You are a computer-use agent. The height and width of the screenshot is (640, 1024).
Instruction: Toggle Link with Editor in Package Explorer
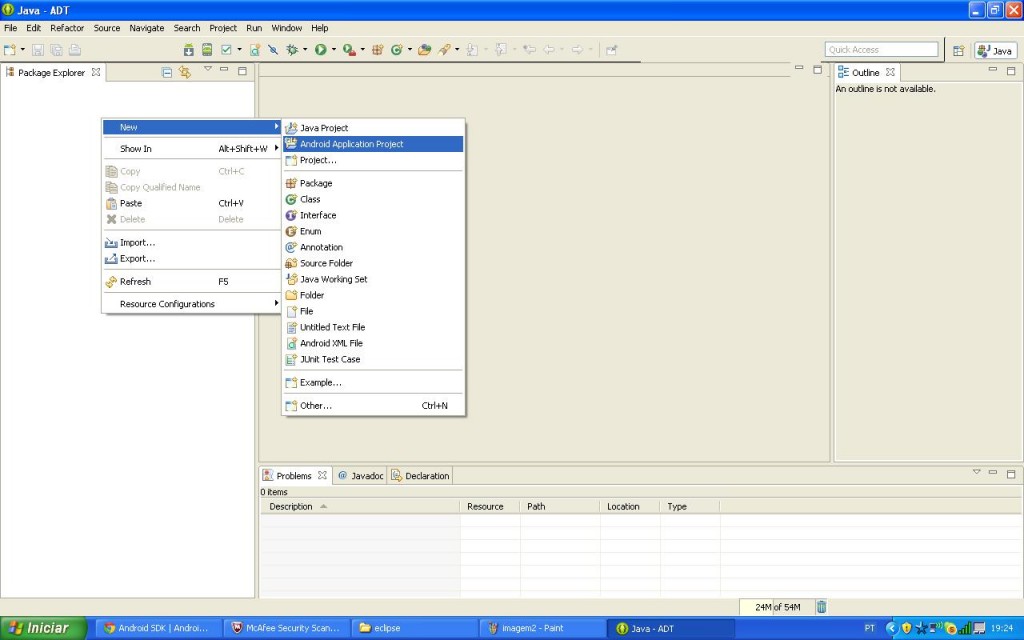tap(185, 72)
